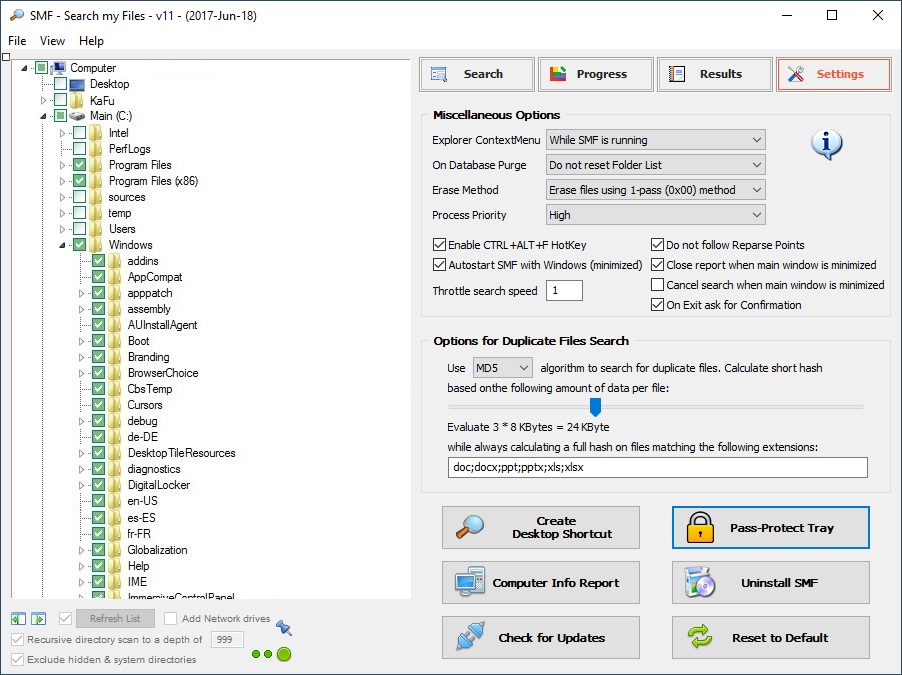
Task: Click the Uninstall SMF disc icon
Action: click(x=700, y=582)
